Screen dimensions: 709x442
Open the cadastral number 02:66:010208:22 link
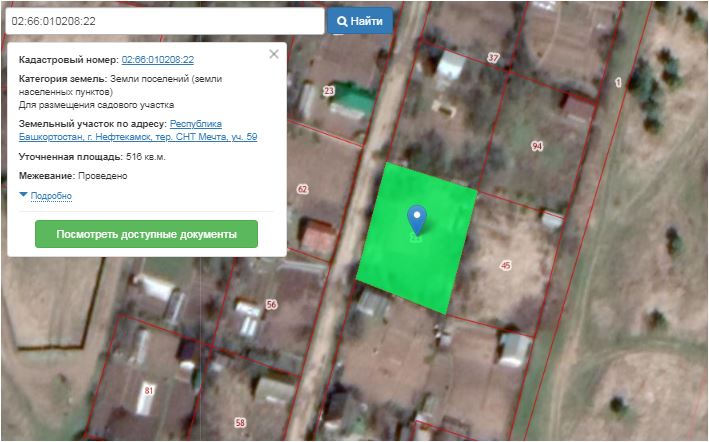pyautogui.click(x=157, y=60)
